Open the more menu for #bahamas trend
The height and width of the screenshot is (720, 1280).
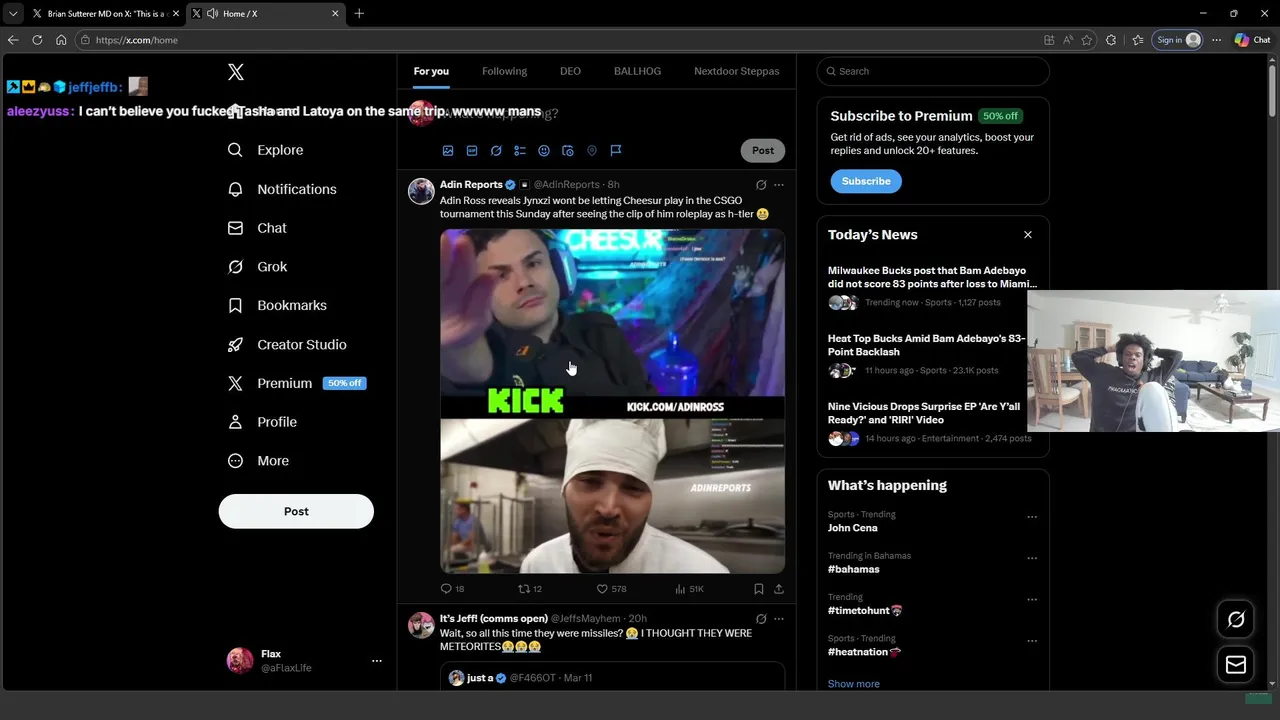[x=1032, y=558]
